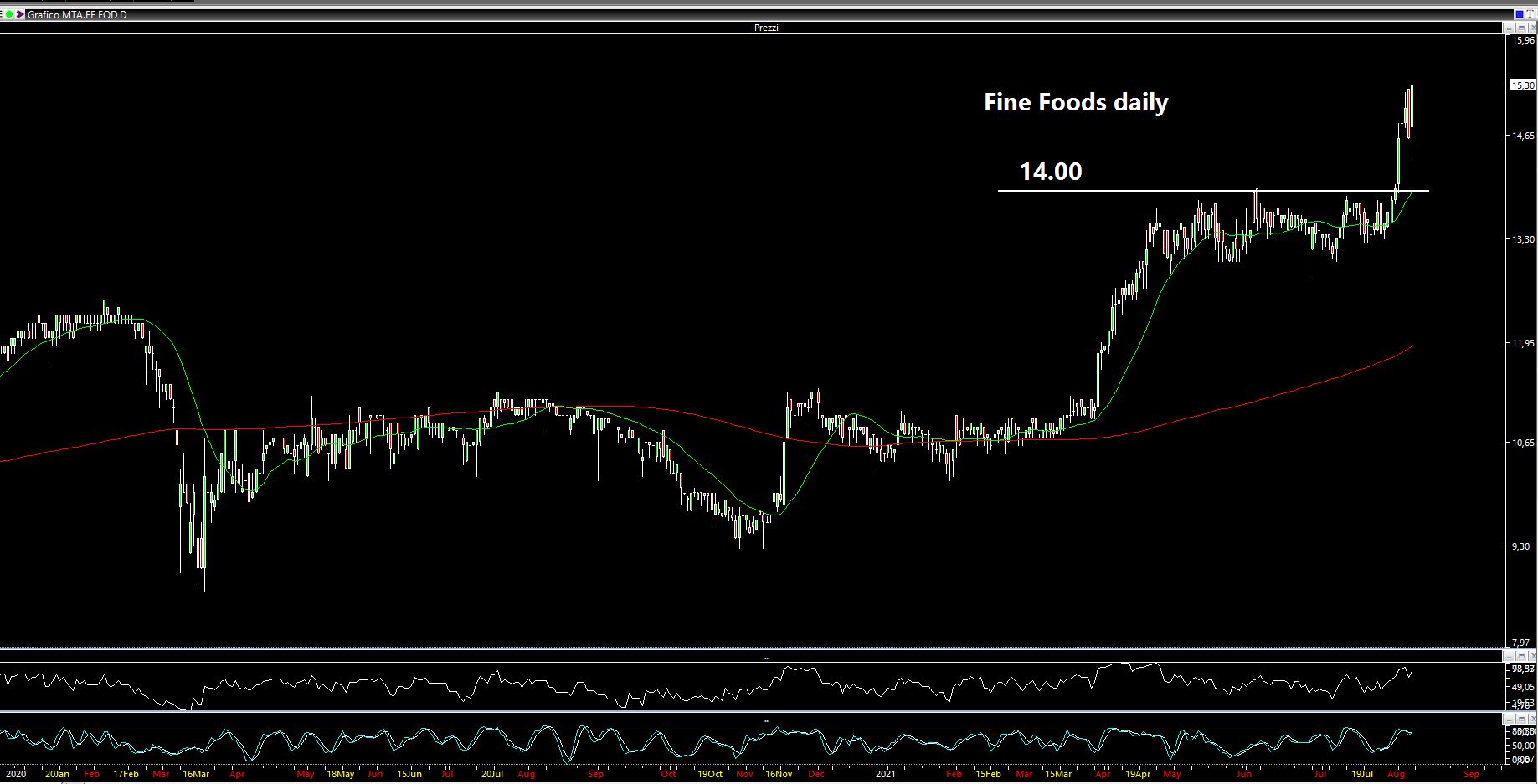The image size is (1538, 784).
Task: Click the '20Jul' date axis label
Action: tap(492, 774)
